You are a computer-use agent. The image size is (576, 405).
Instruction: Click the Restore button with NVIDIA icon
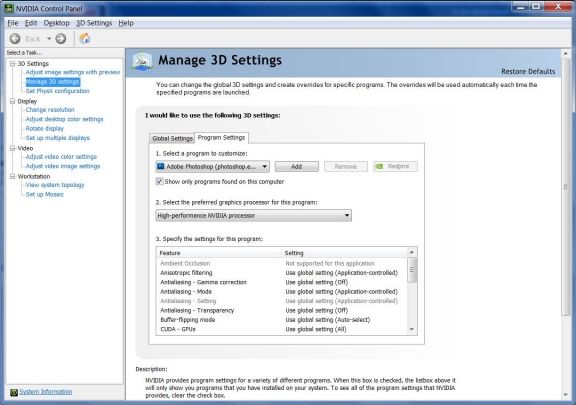395,166
